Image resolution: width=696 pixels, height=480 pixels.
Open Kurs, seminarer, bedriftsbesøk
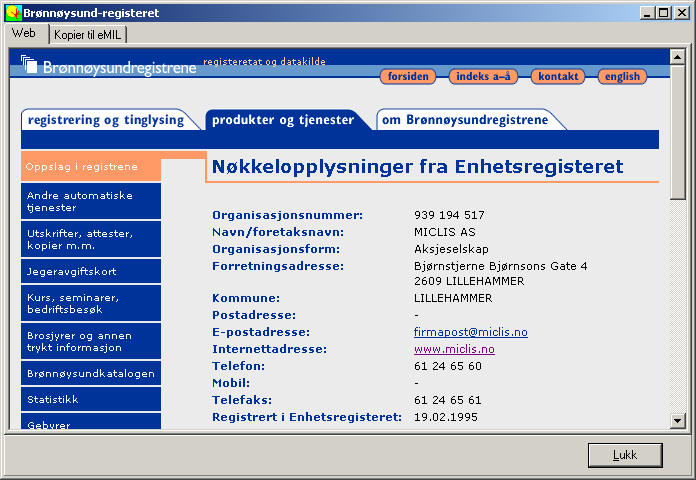coord(91,303)
